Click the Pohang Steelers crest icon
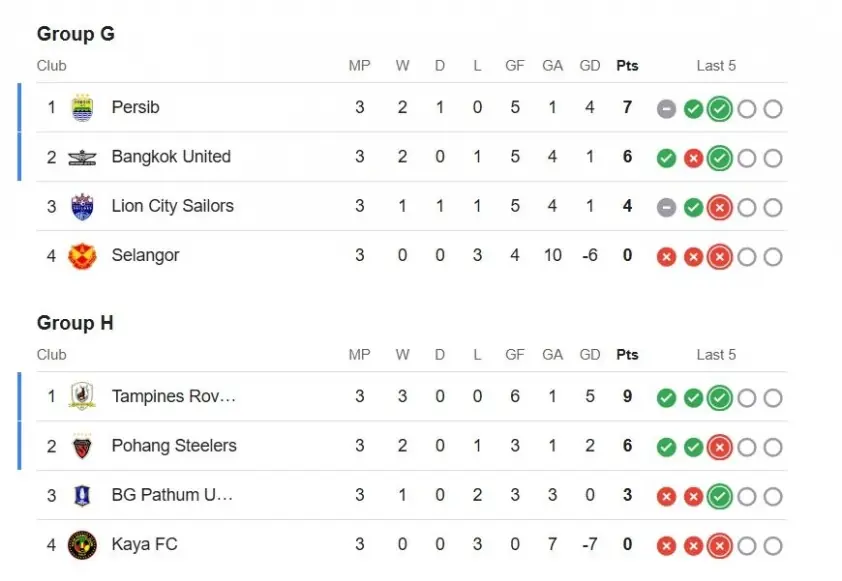This screenshot has width=842, height=581. (82, 446)
